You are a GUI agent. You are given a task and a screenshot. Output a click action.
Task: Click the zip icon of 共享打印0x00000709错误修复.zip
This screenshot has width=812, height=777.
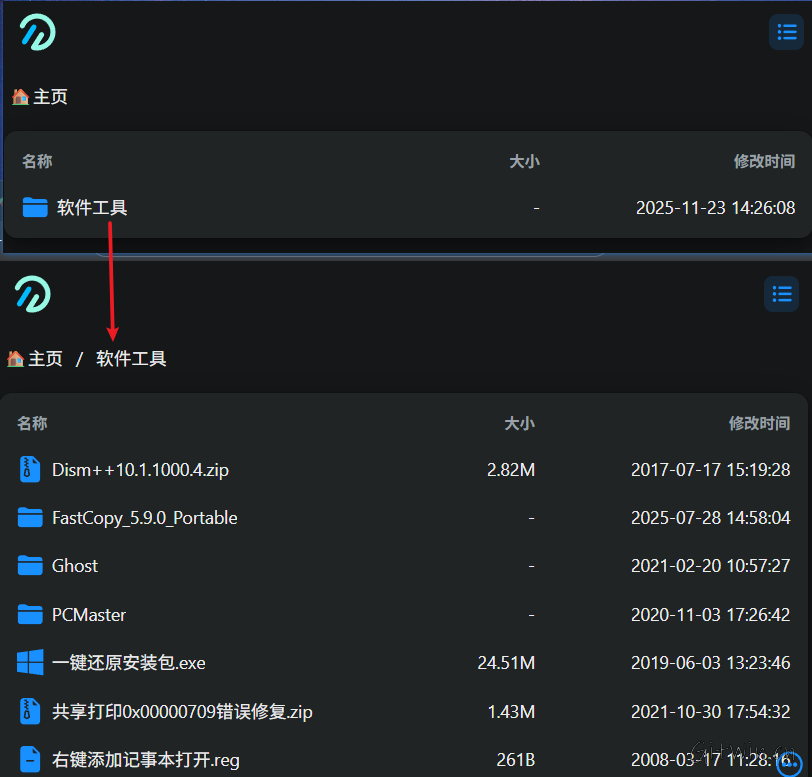[30, 711]
